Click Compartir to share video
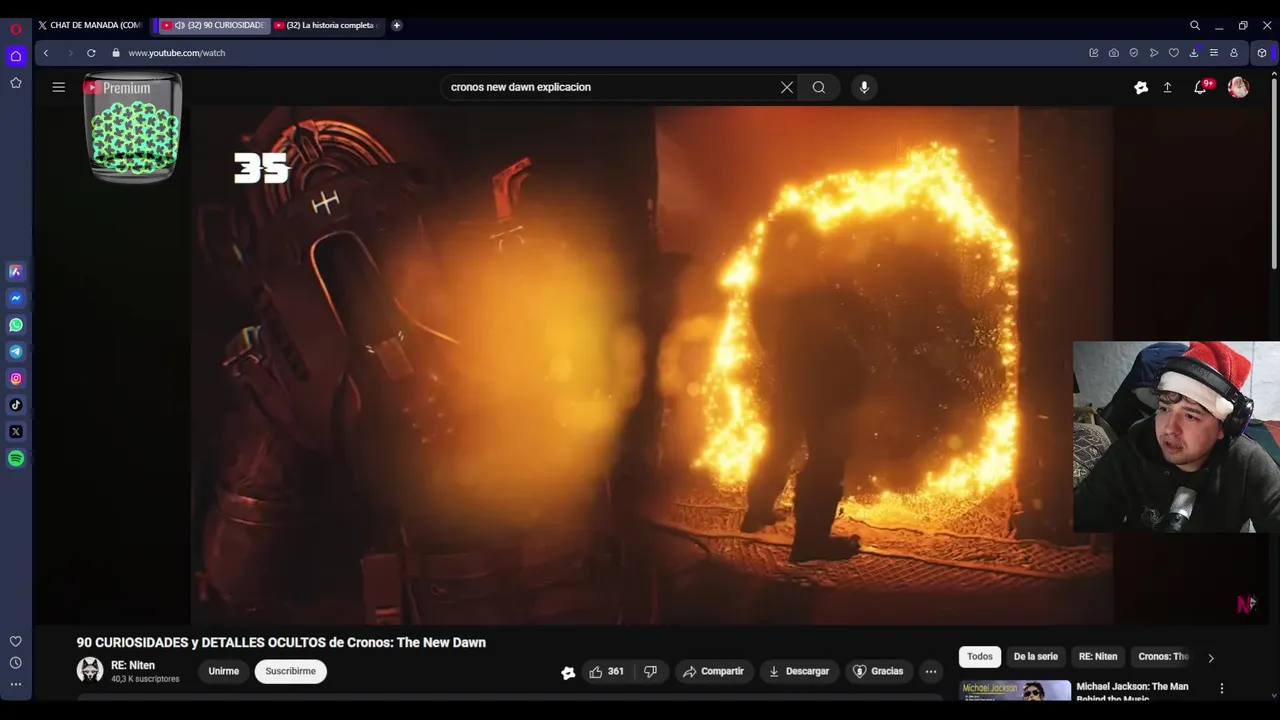 (713, 671)
